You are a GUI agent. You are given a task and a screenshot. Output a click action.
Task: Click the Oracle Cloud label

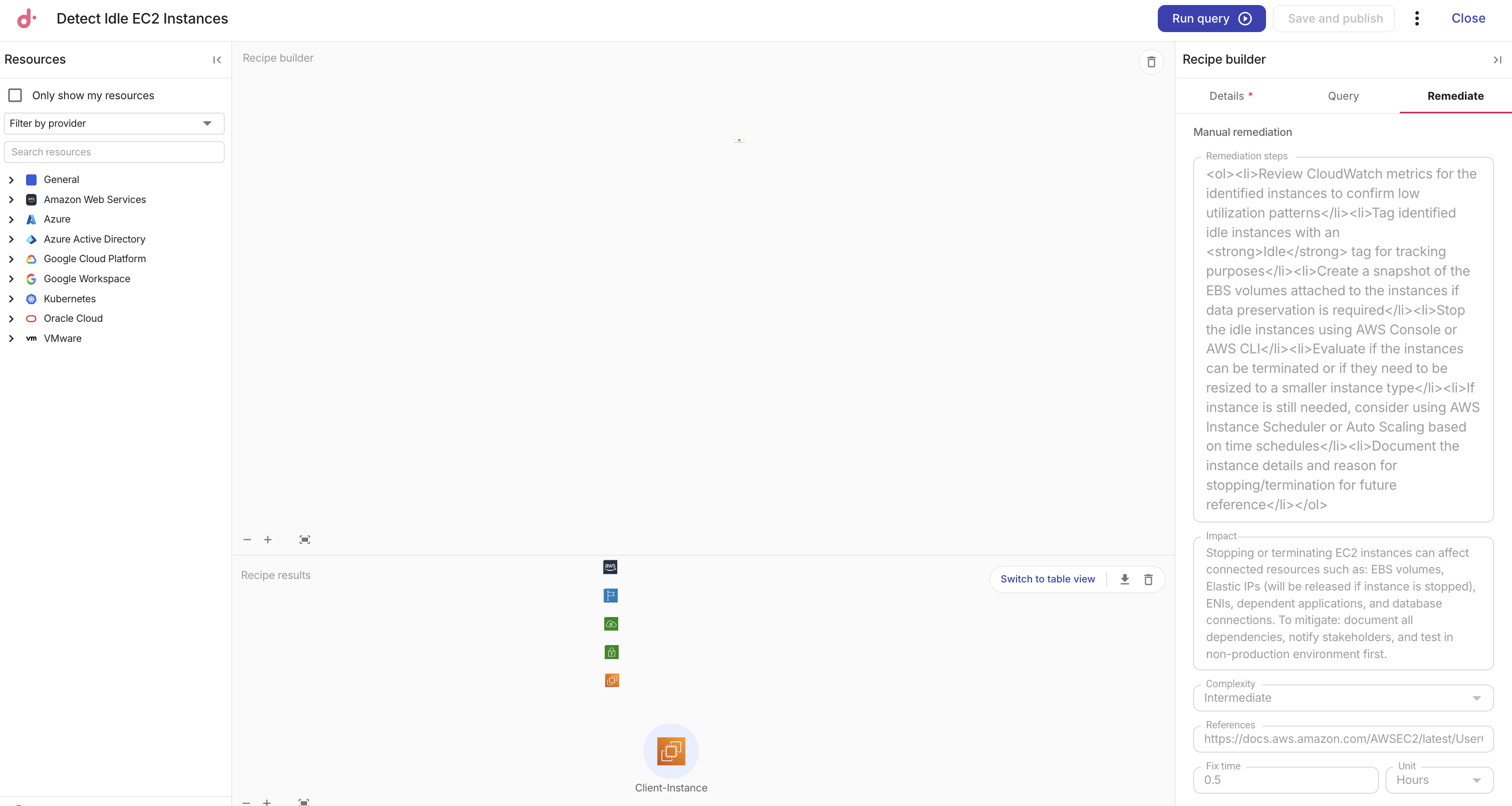(73, 318)
